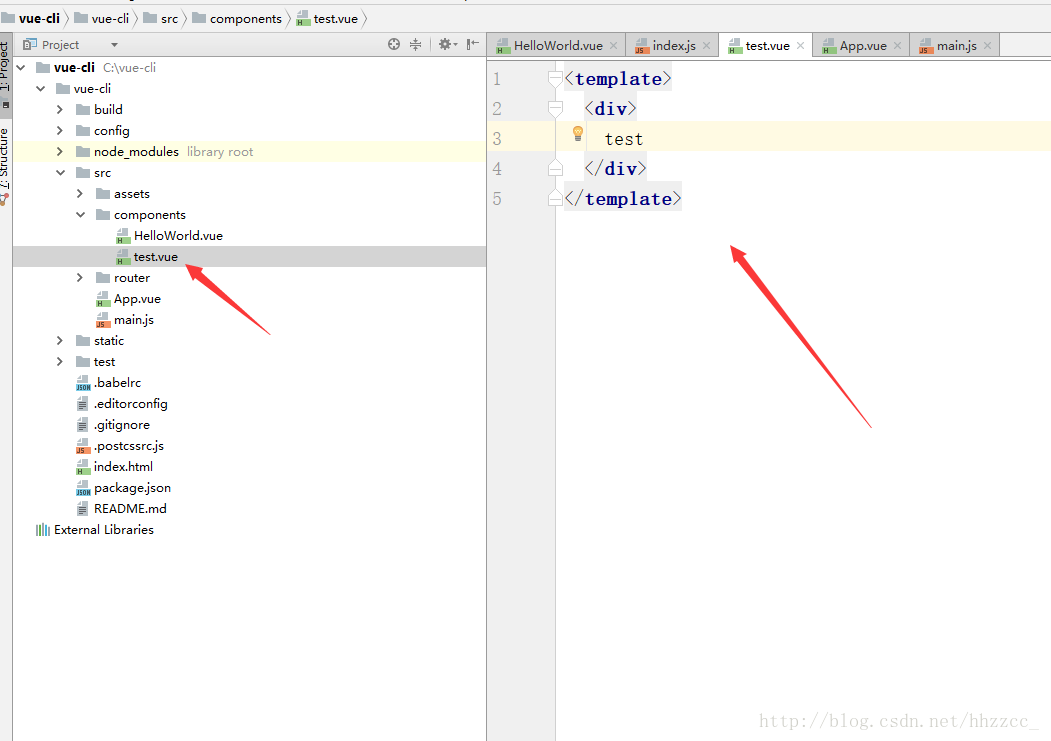This screenshot has width=1051, height=741.
Task: Click the node_modules folder icon
Action: pos(83,151)
